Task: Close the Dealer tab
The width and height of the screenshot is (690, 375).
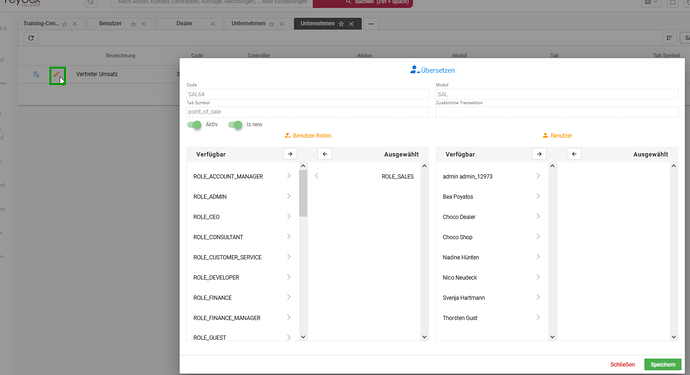Action: pyautogui.click(x=213, y=24)
